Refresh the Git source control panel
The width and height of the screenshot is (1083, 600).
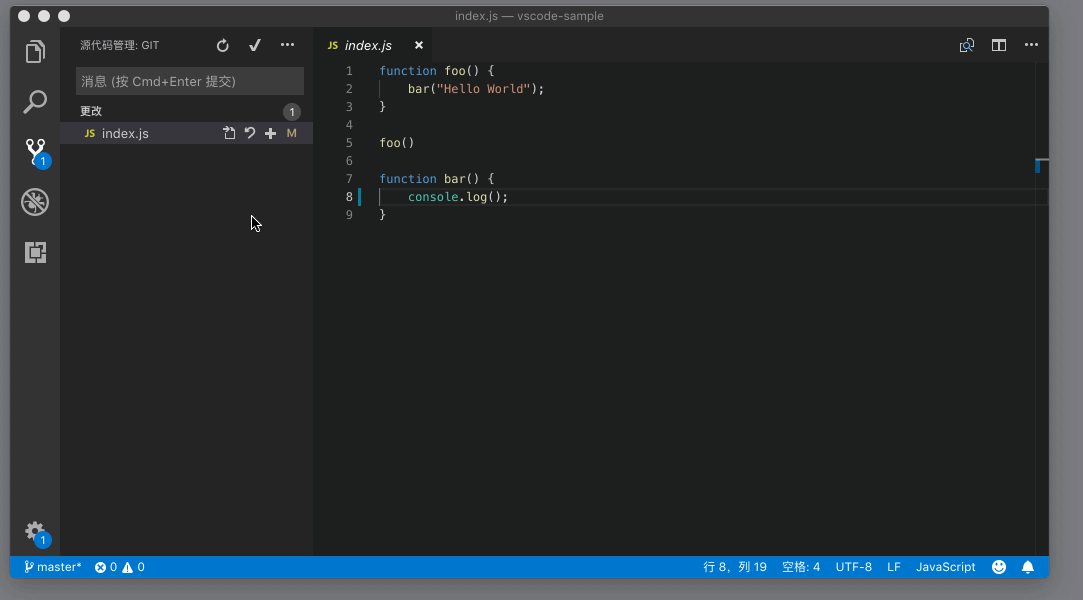[x=223, y=45]
